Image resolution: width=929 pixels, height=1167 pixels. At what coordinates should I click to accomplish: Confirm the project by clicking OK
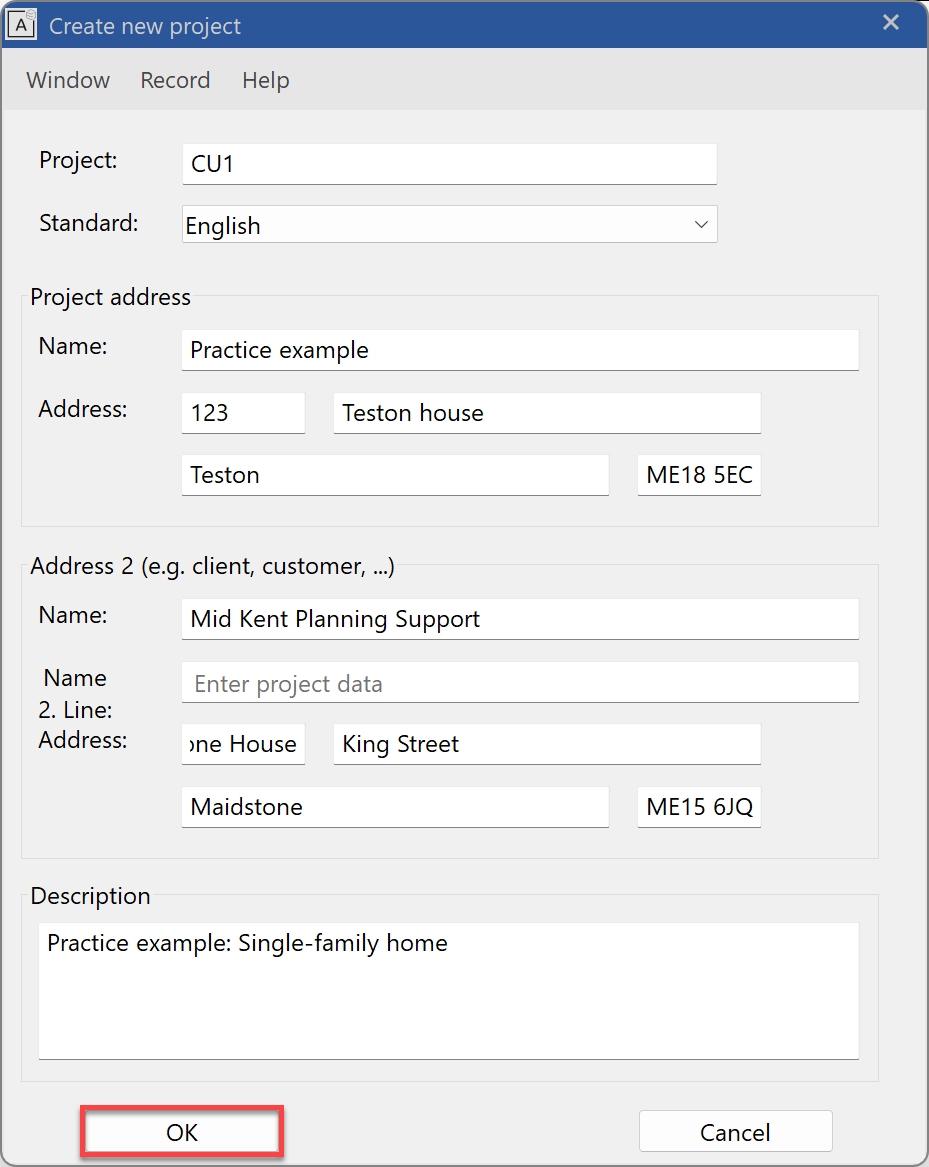click(x=180, y=1132)
